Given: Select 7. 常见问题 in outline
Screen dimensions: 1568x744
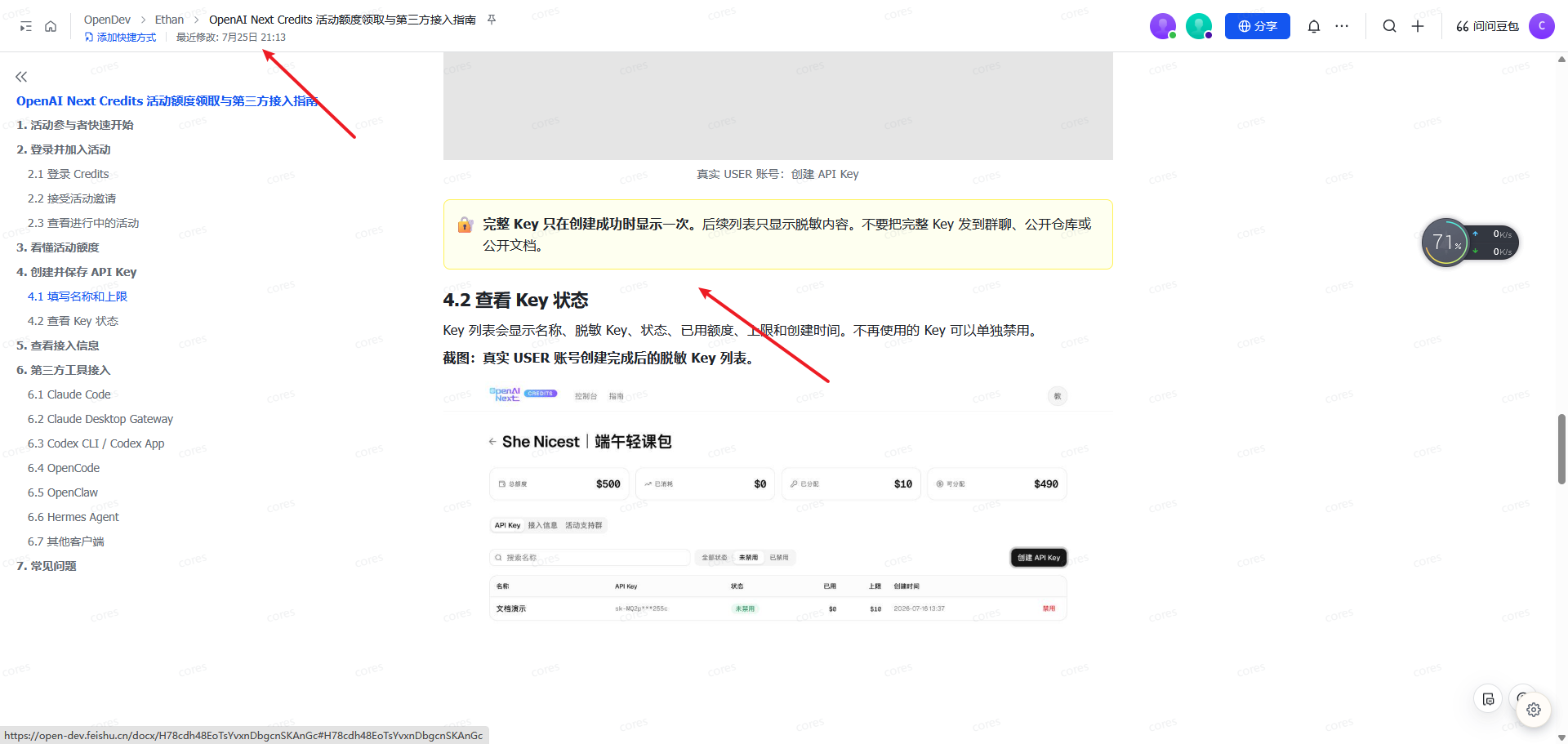Looking at the screenshot, I should pyautogui.click(x=47, y=566).
